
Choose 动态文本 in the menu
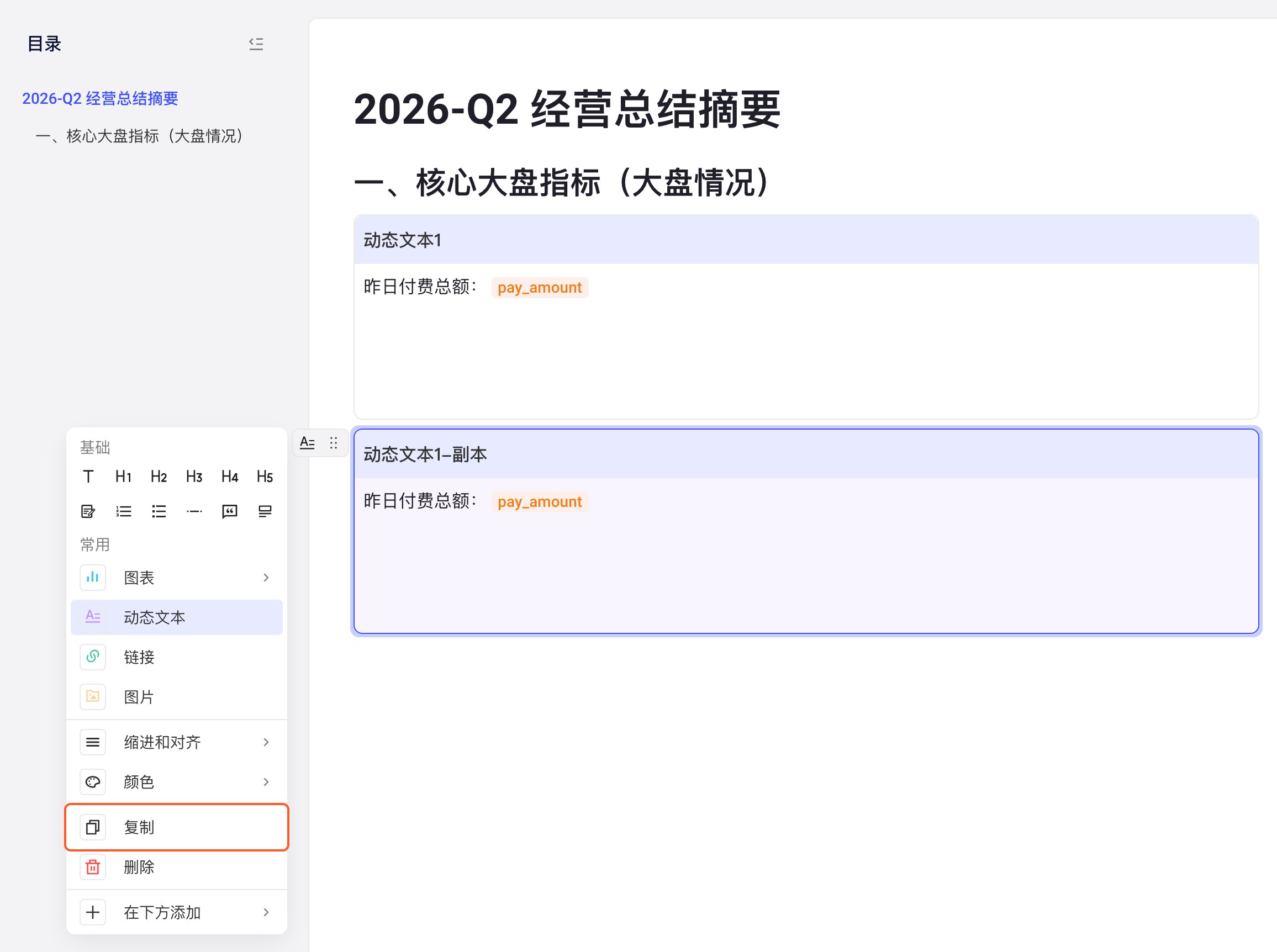176,617
